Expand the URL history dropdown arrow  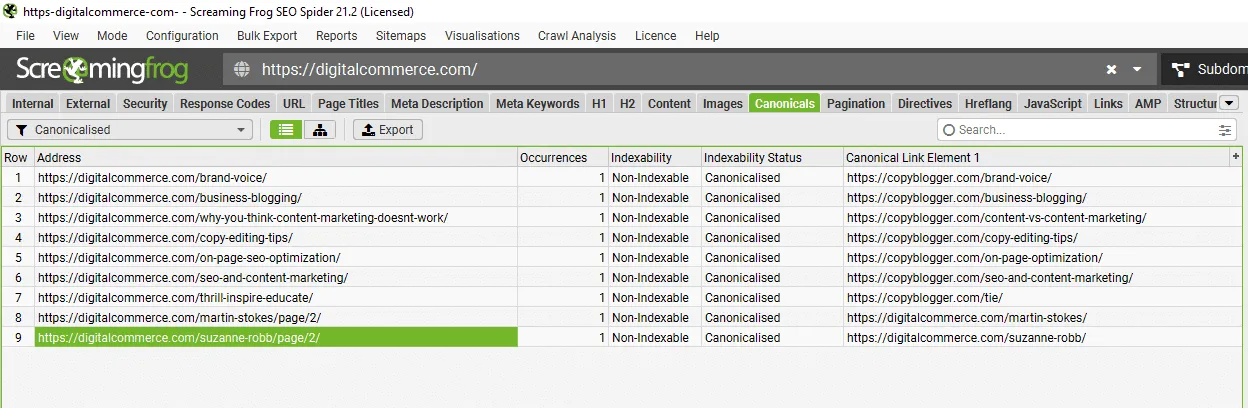tap(1137, 70)
